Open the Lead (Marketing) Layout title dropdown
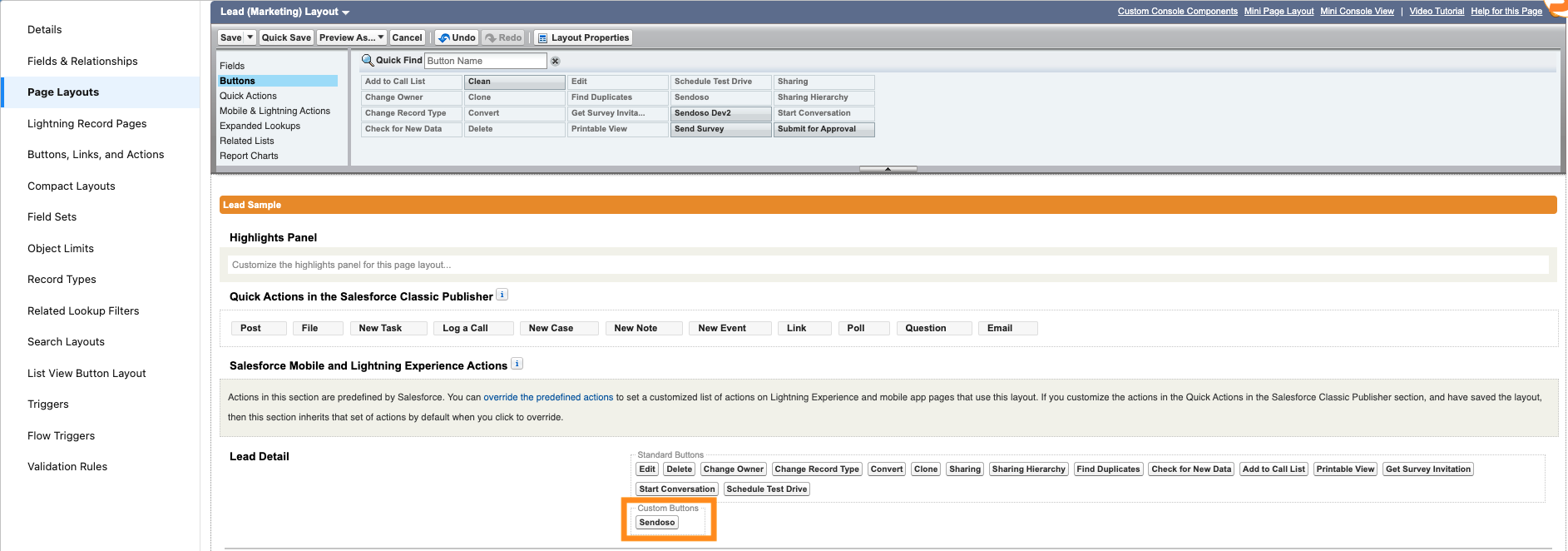The width and height of the screenshot is (1568, 551). point(345,12)
